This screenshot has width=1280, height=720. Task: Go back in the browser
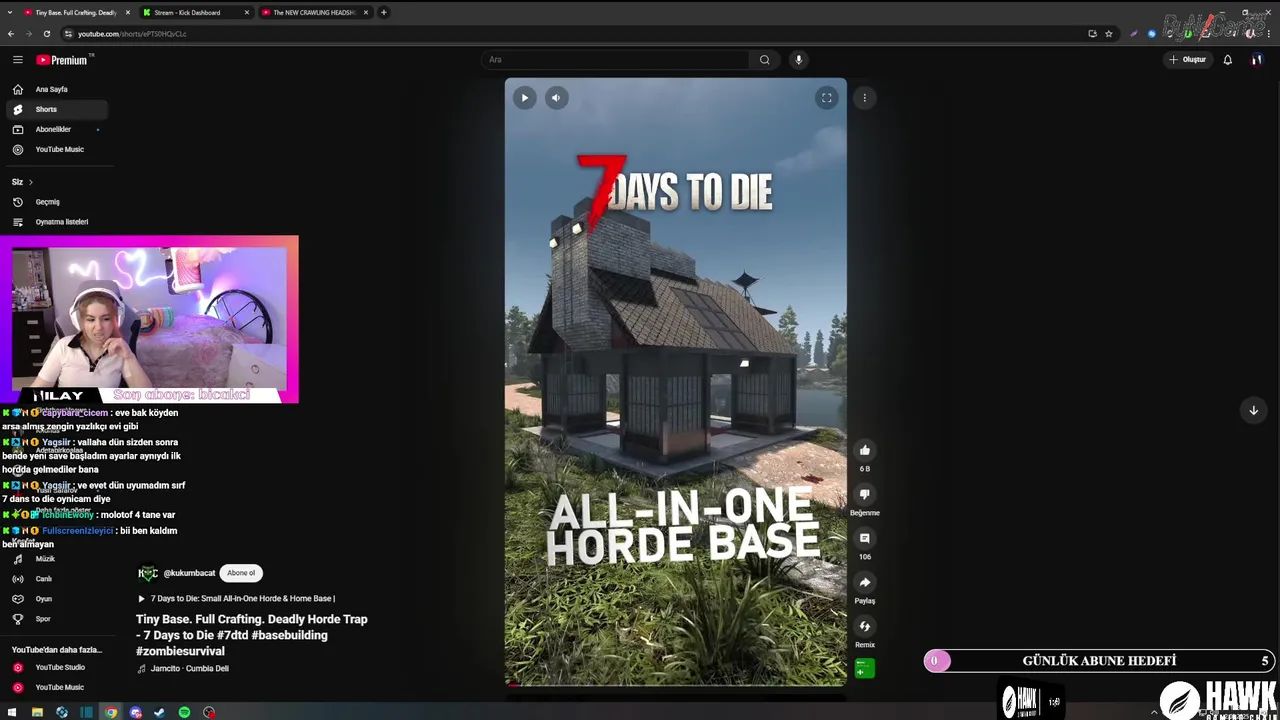[x=11, y=34]
